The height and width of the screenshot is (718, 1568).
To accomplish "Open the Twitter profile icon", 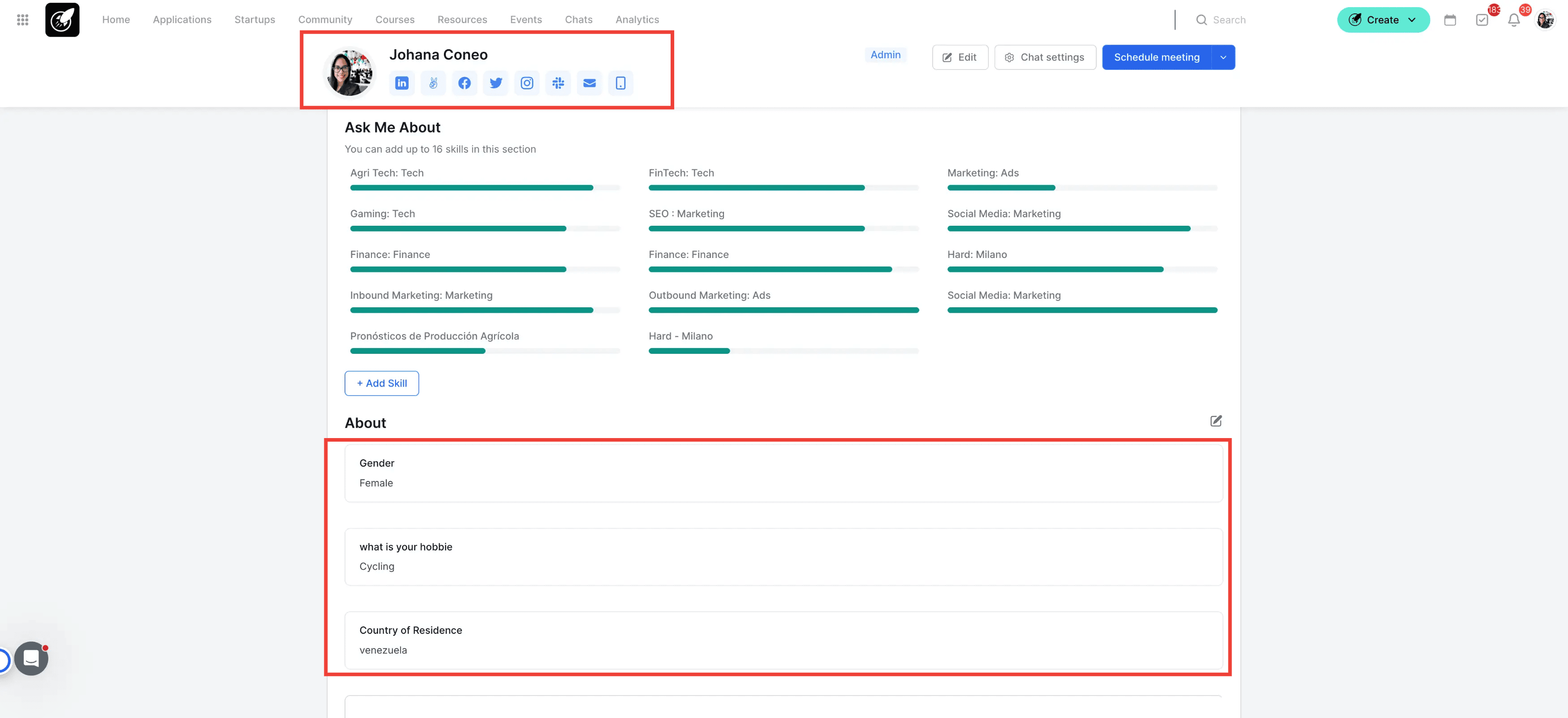I will [x=496, y=83].
